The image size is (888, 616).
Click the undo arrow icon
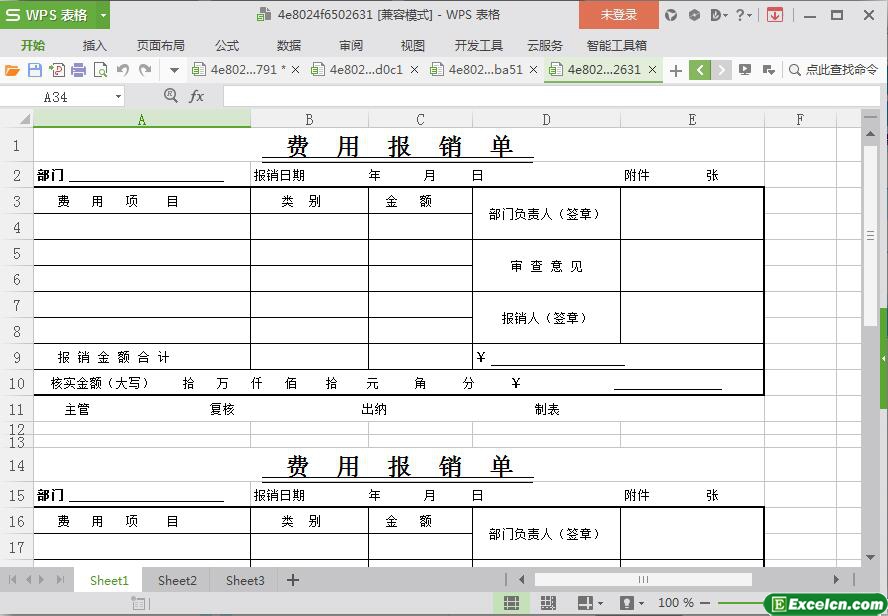coord(123,70)
